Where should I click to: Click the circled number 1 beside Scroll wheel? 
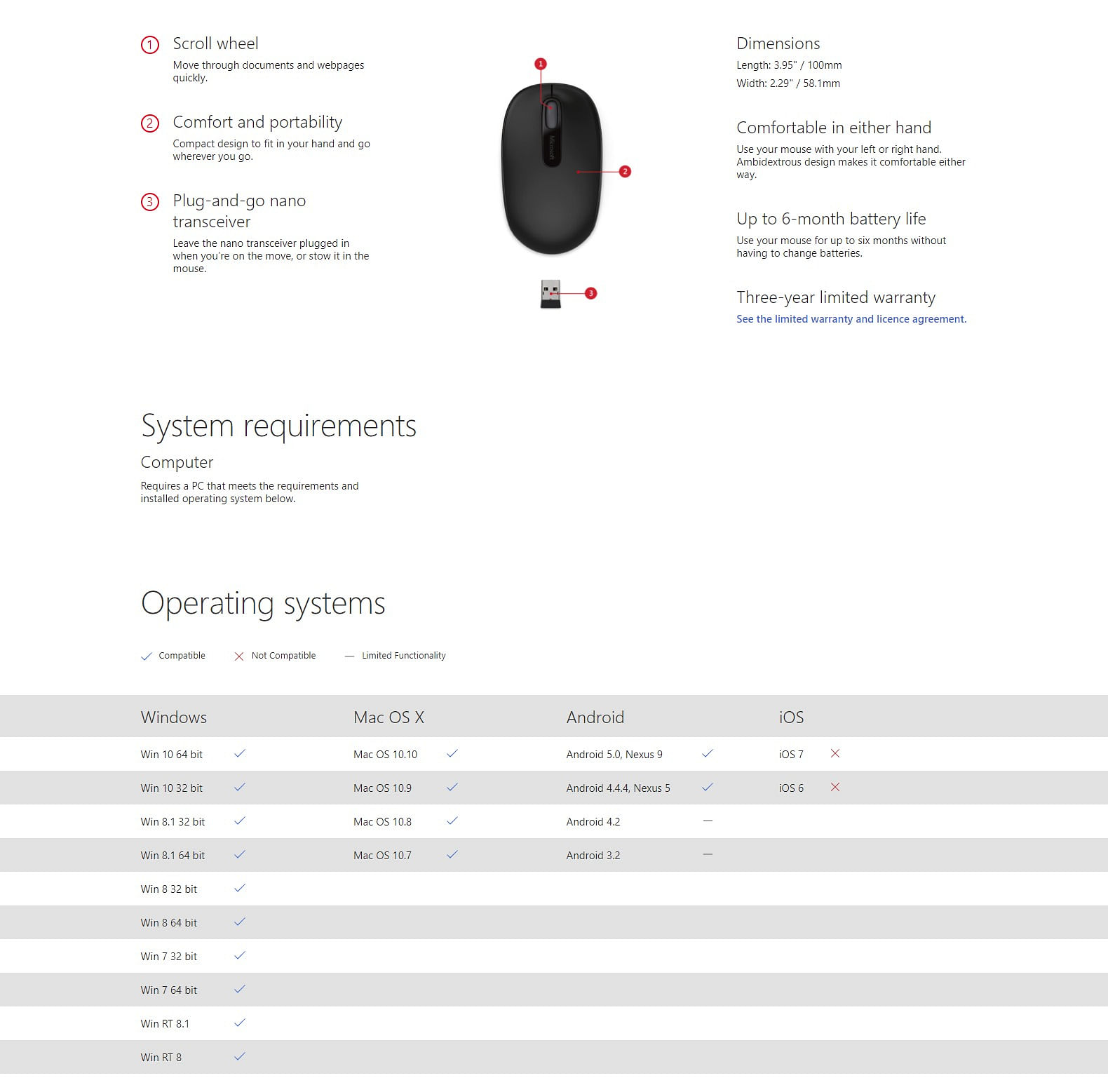click(150, 45)
